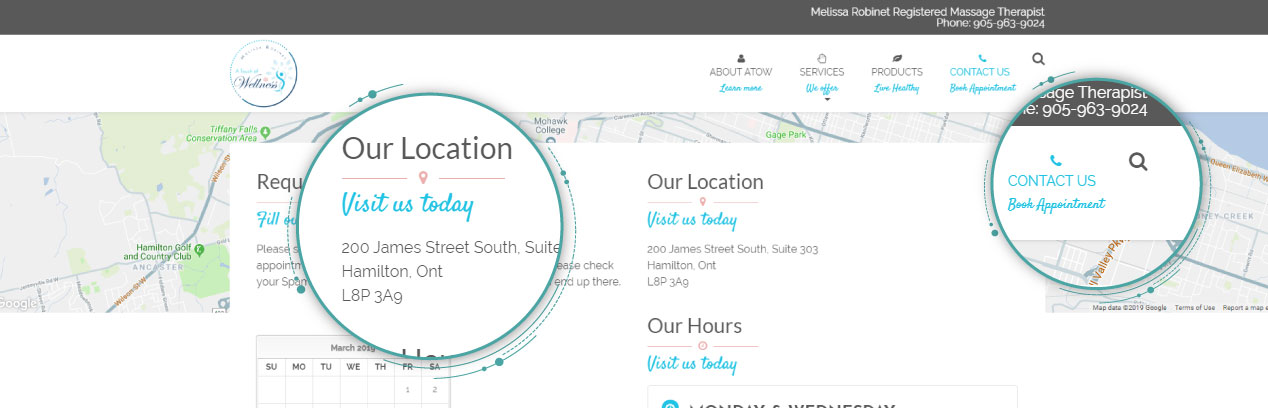Expand the Services dropdown arrow
The image size is (1268, 408).
827,100
